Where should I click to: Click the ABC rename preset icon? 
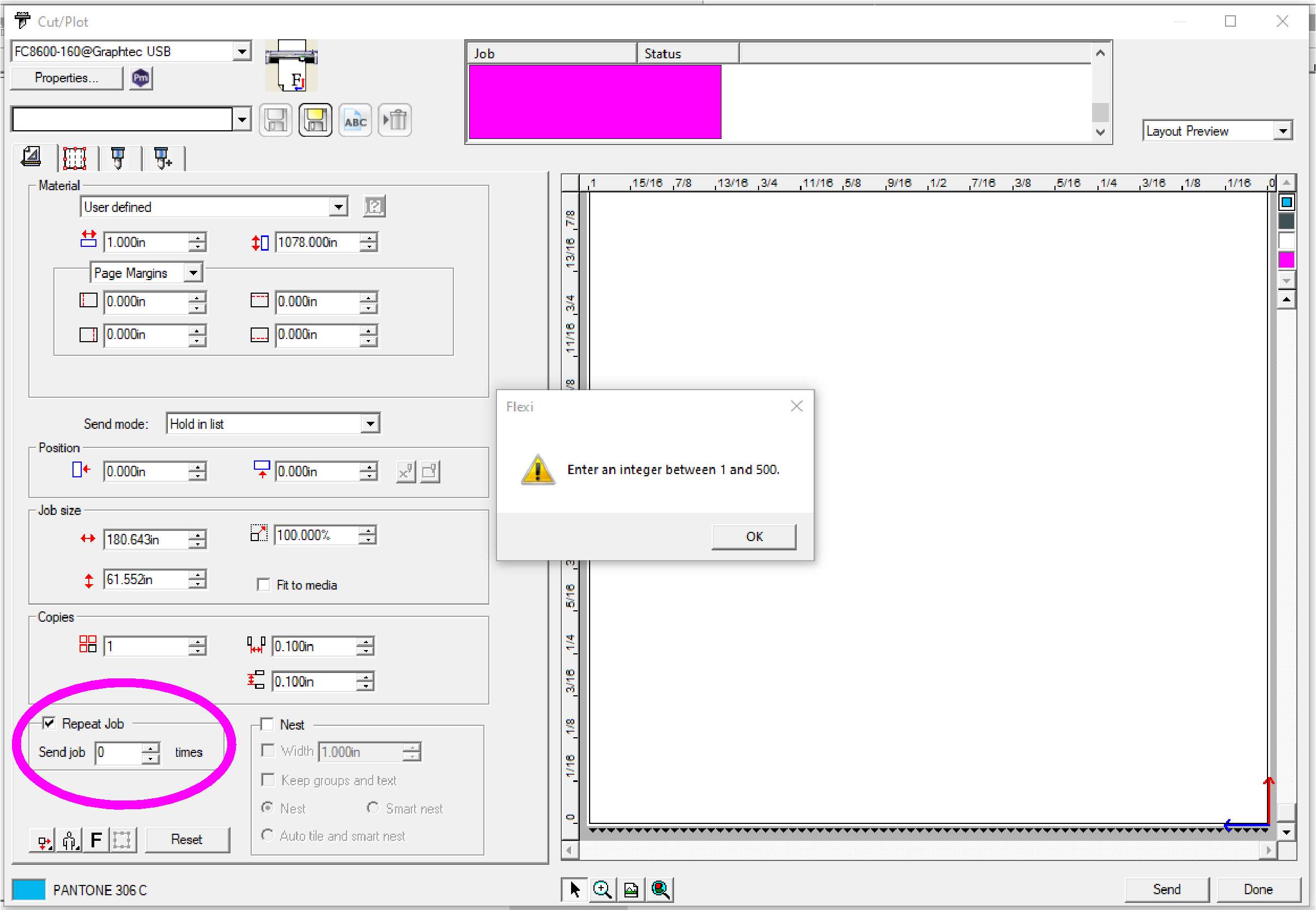[355, 120]
